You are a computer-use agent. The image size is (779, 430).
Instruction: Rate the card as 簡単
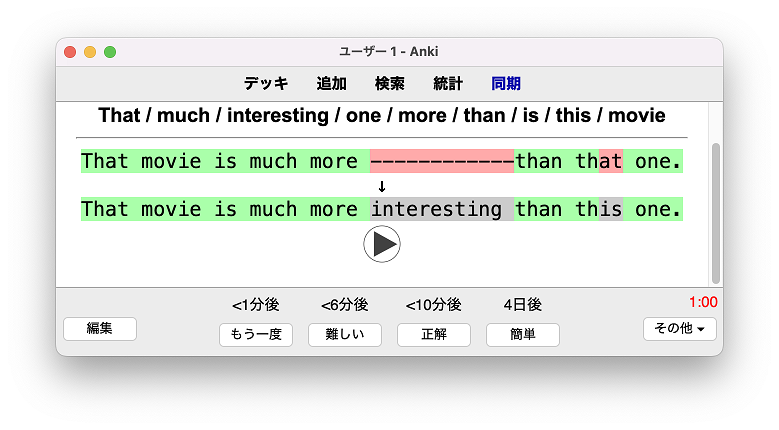pos(523,335)
